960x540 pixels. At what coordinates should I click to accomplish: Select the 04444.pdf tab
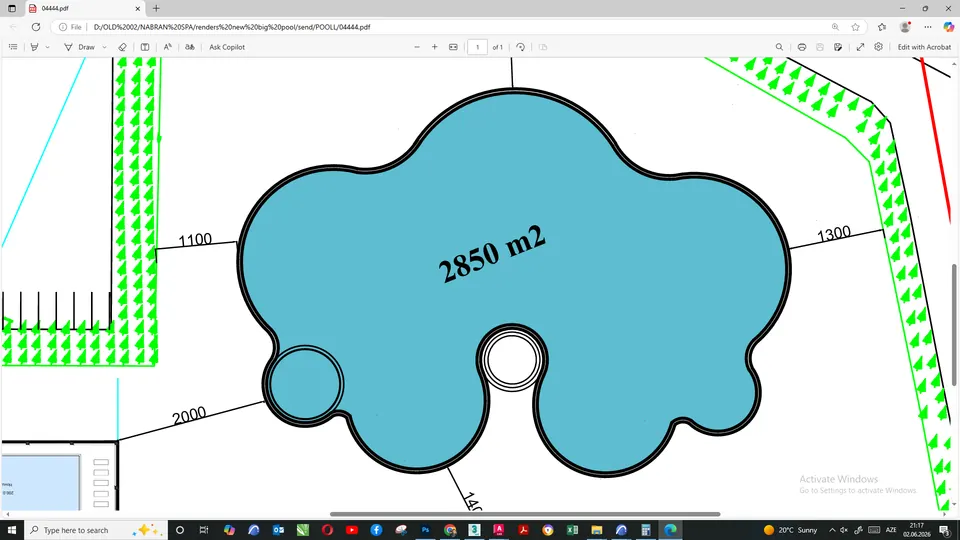coord(84,9)
